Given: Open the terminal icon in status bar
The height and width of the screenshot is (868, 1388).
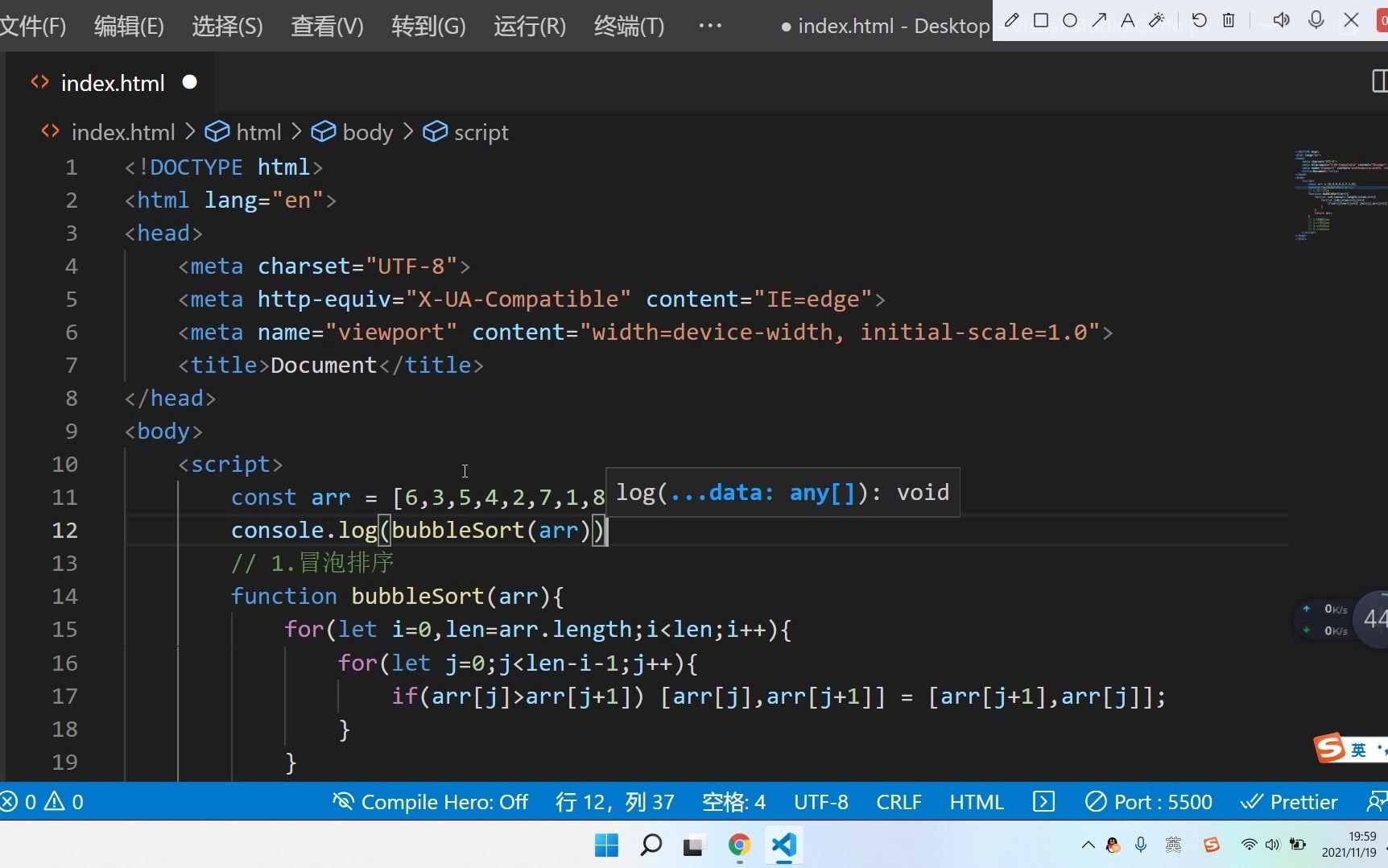Looking at the screenshot, I should [x=1043, y=801].
